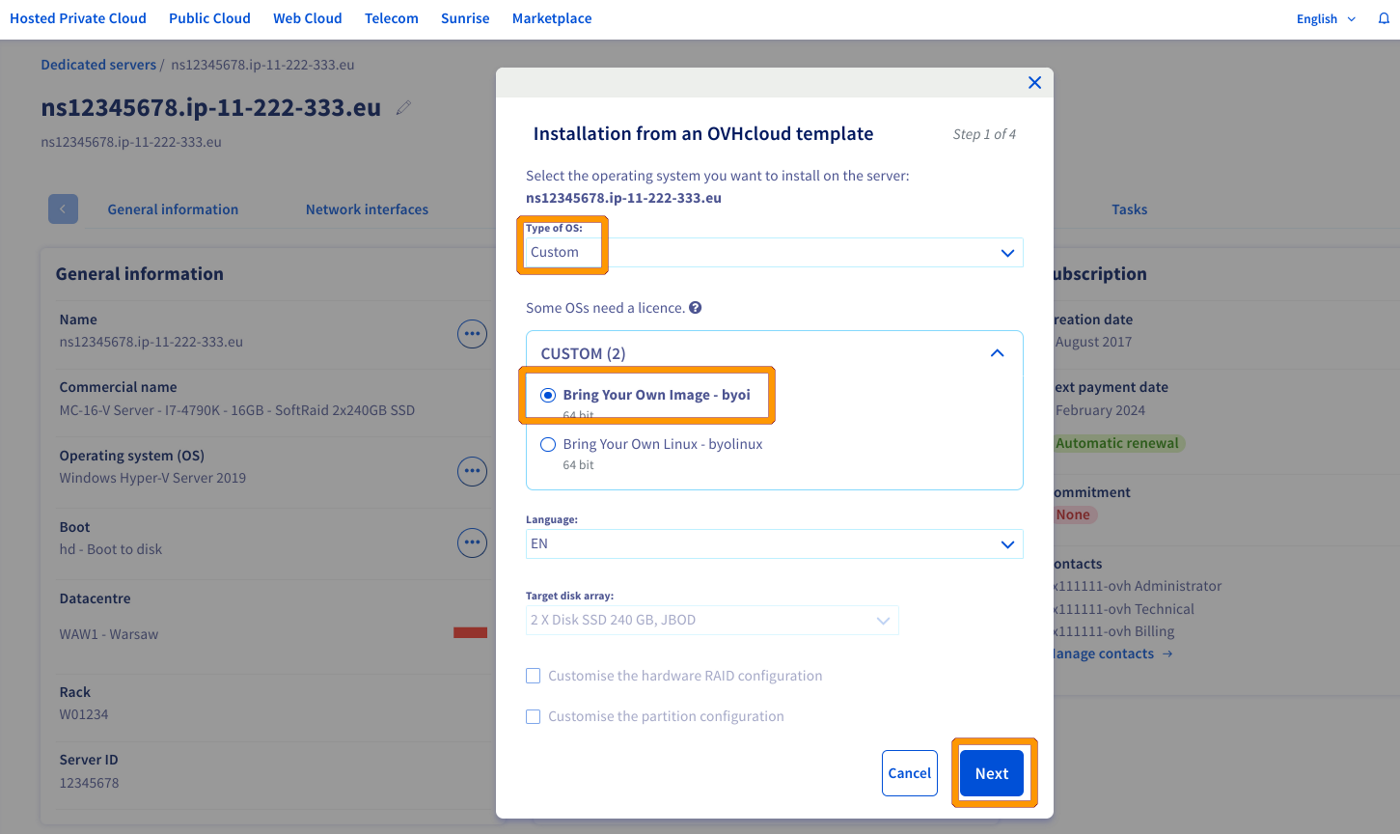Screen dimensions: 1400x834
Task: Tick Customise the hardware RAID configuration checkbox
Action: click(x=534, y=676)
